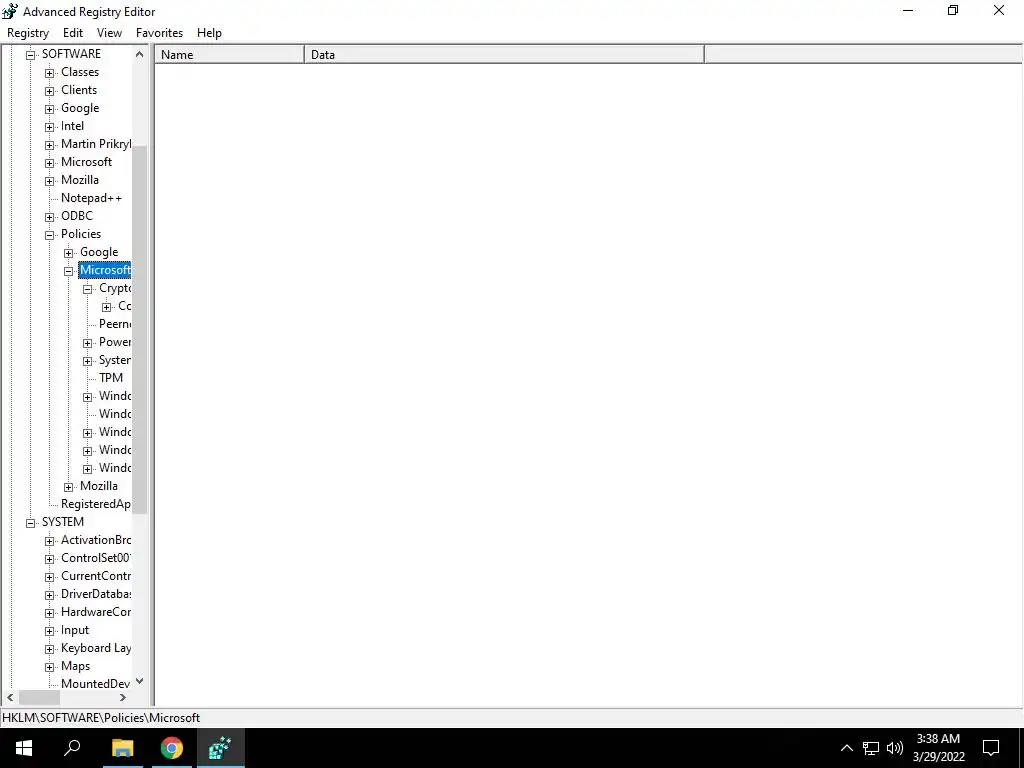Select the Input key
Viewport: 1024px width, 768px height.
click(75, 630)
